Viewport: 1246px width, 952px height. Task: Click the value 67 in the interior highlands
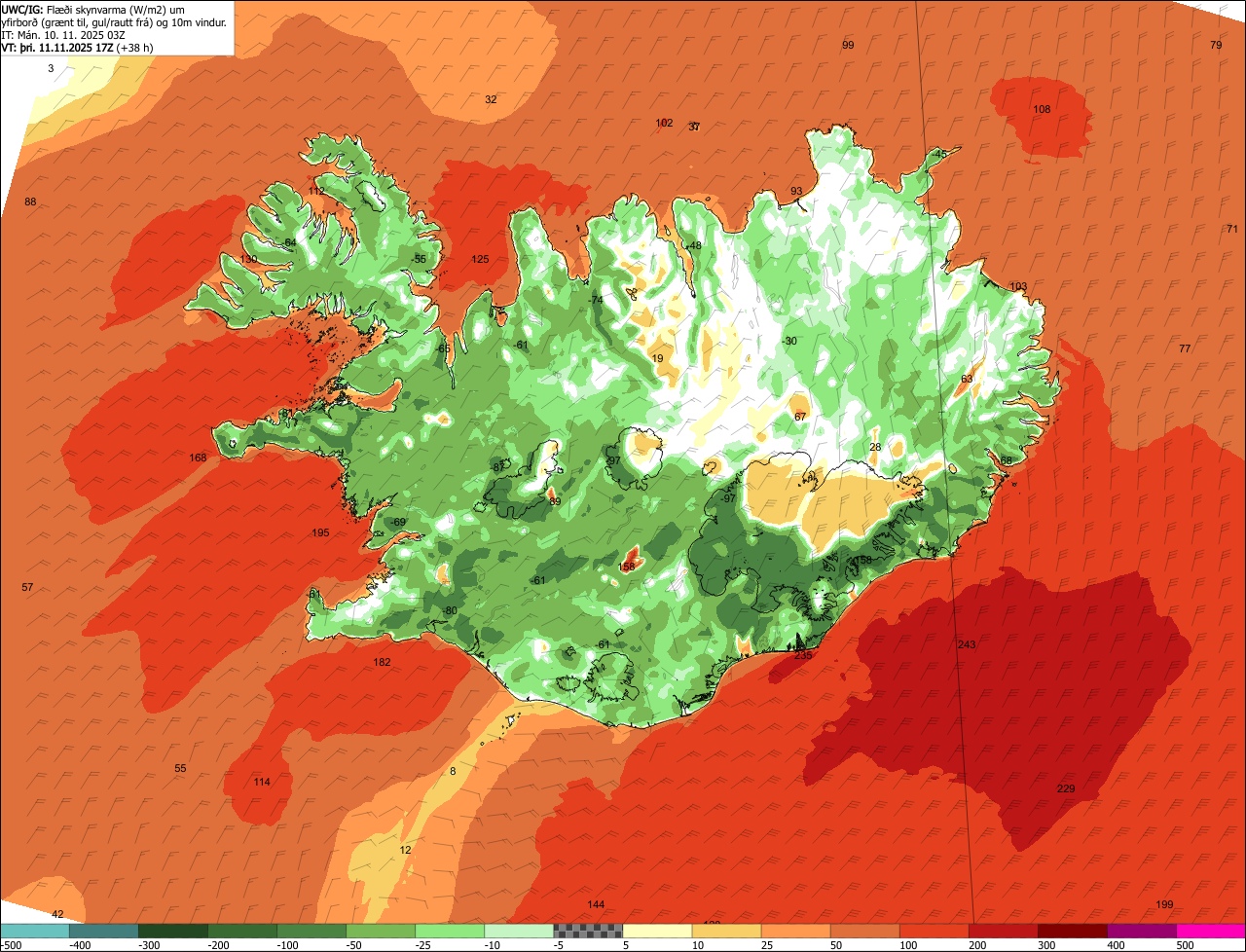800,417
